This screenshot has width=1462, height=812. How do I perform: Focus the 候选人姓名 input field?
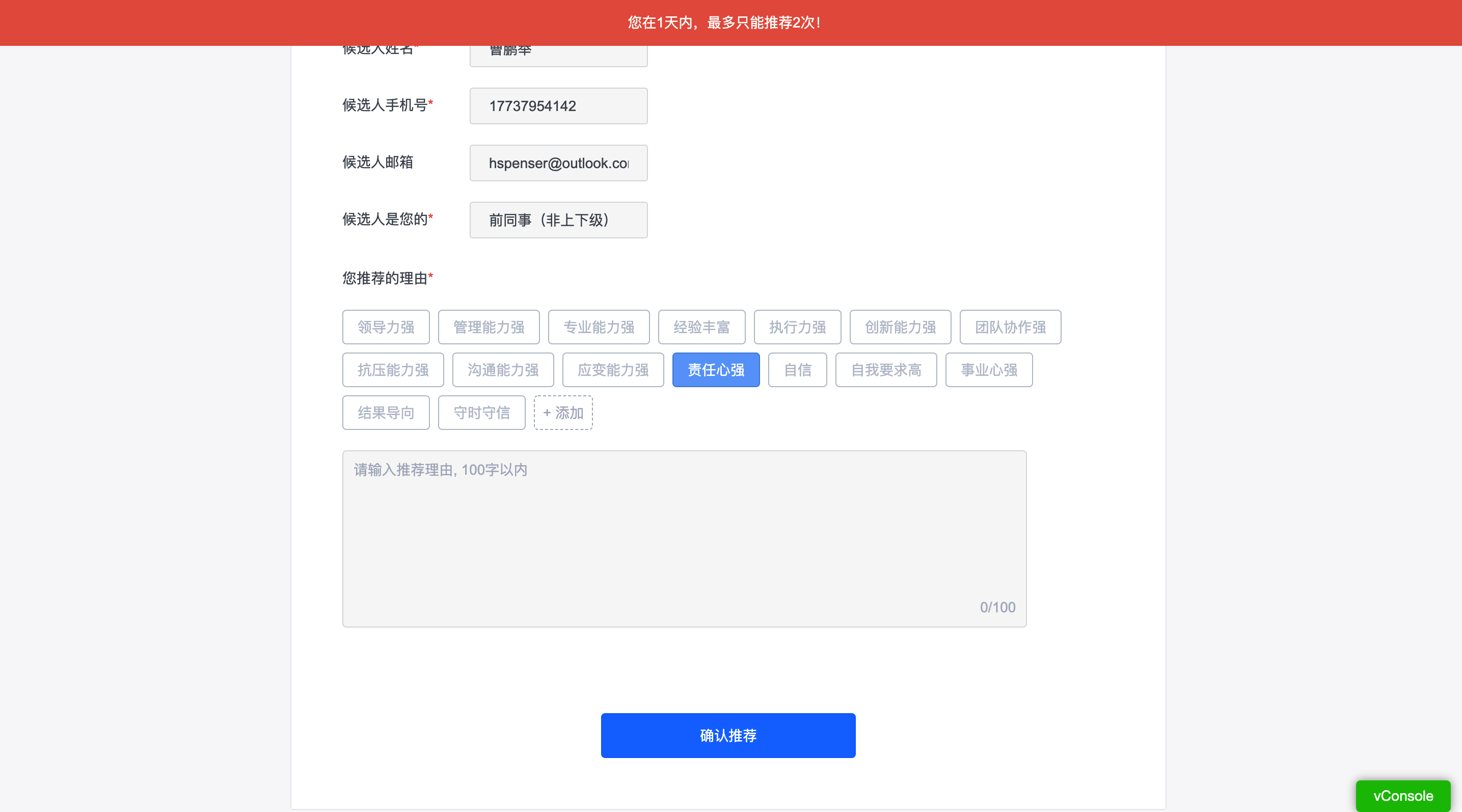558,56
